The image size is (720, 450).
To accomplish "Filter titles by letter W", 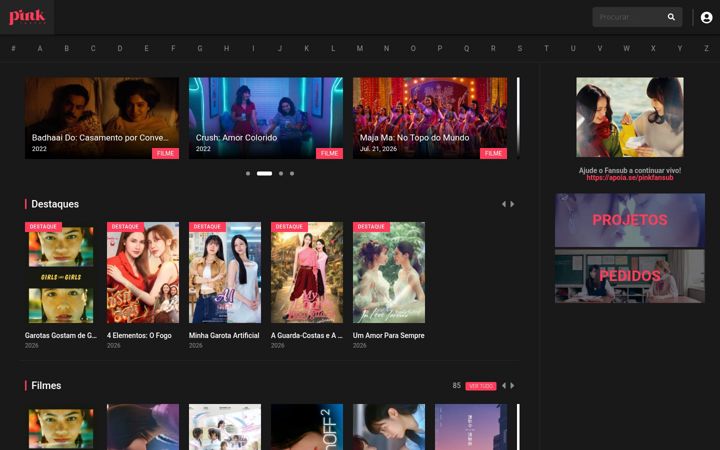I will tap(626, 48).
